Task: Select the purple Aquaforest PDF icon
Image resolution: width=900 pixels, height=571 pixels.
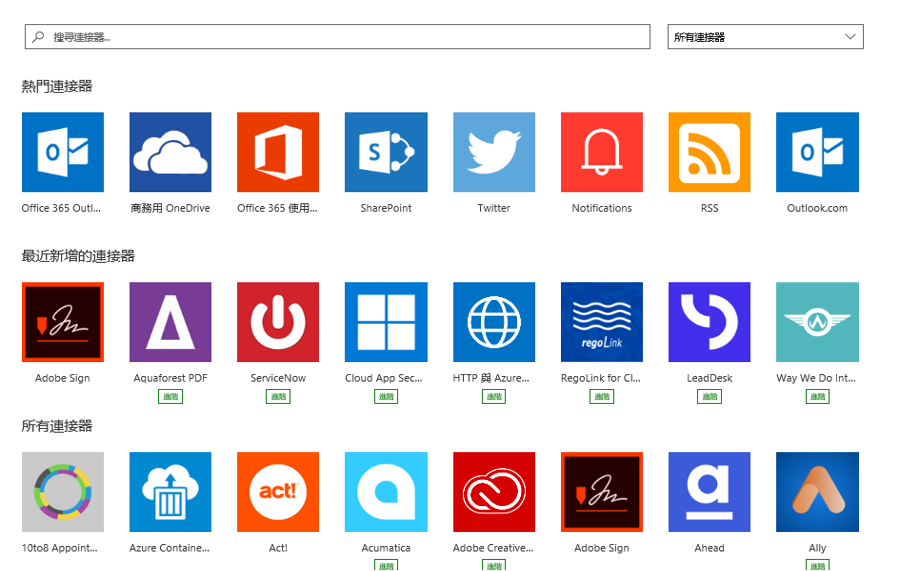Action: tap(170, 322)
